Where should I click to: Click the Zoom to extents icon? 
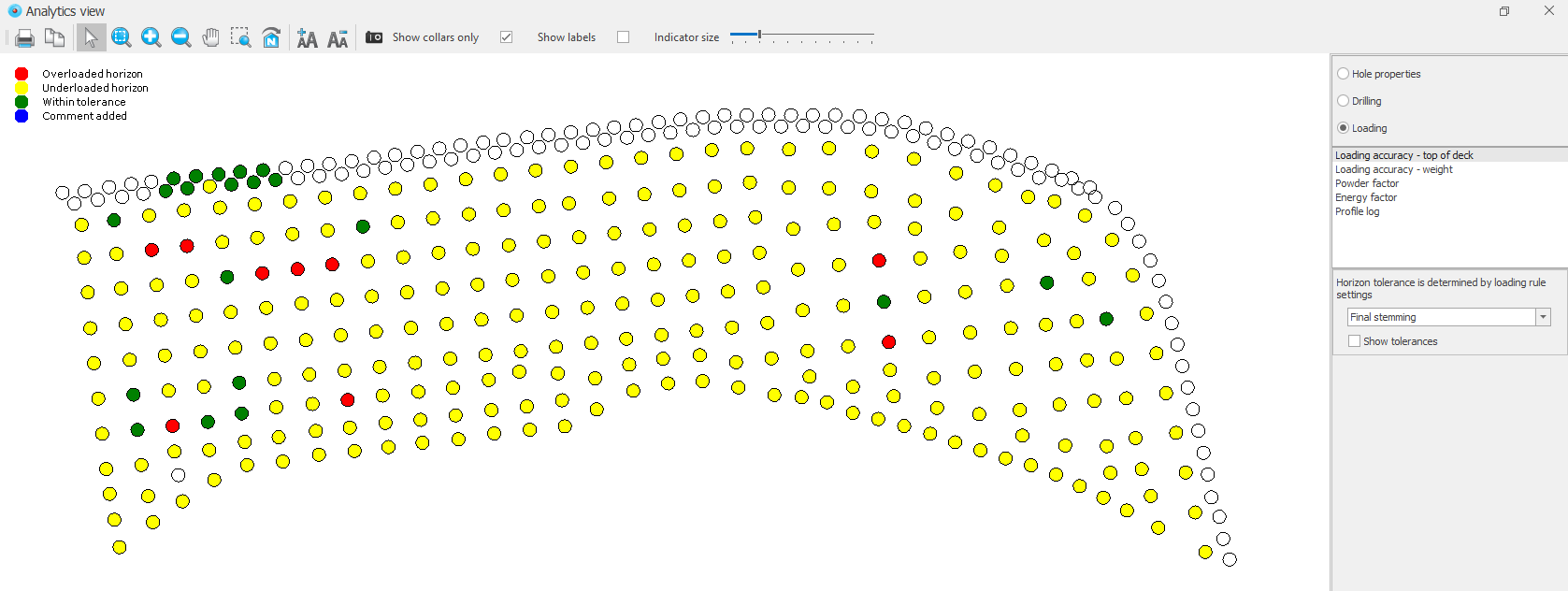click(x=121, y=37)
